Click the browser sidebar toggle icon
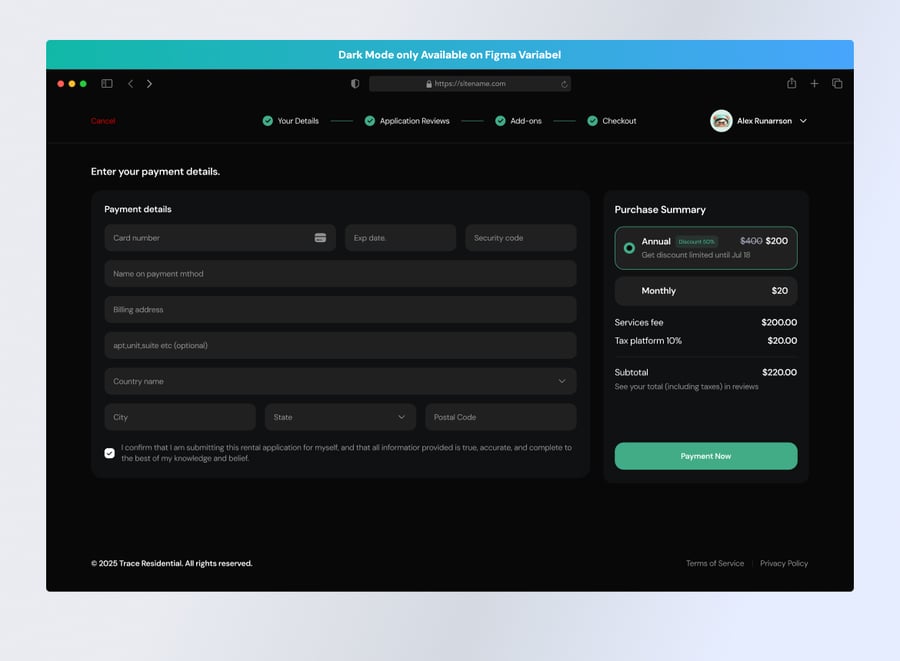Viewport: 900px width, 661px height. (107, 84)
